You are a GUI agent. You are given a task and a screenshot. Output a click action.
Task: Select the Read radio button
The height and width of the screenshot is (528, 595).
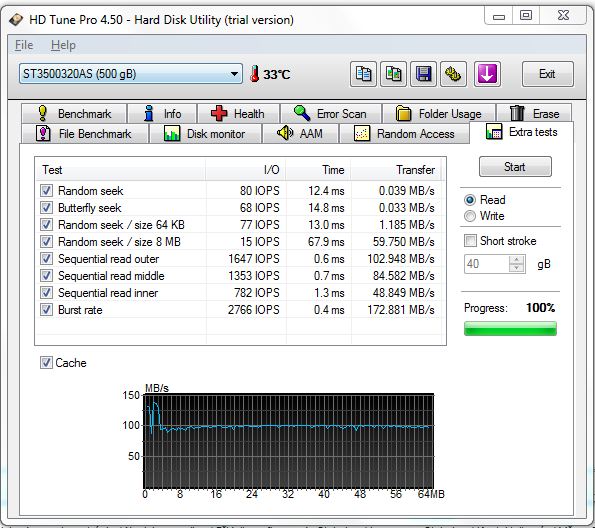point(470,200)
